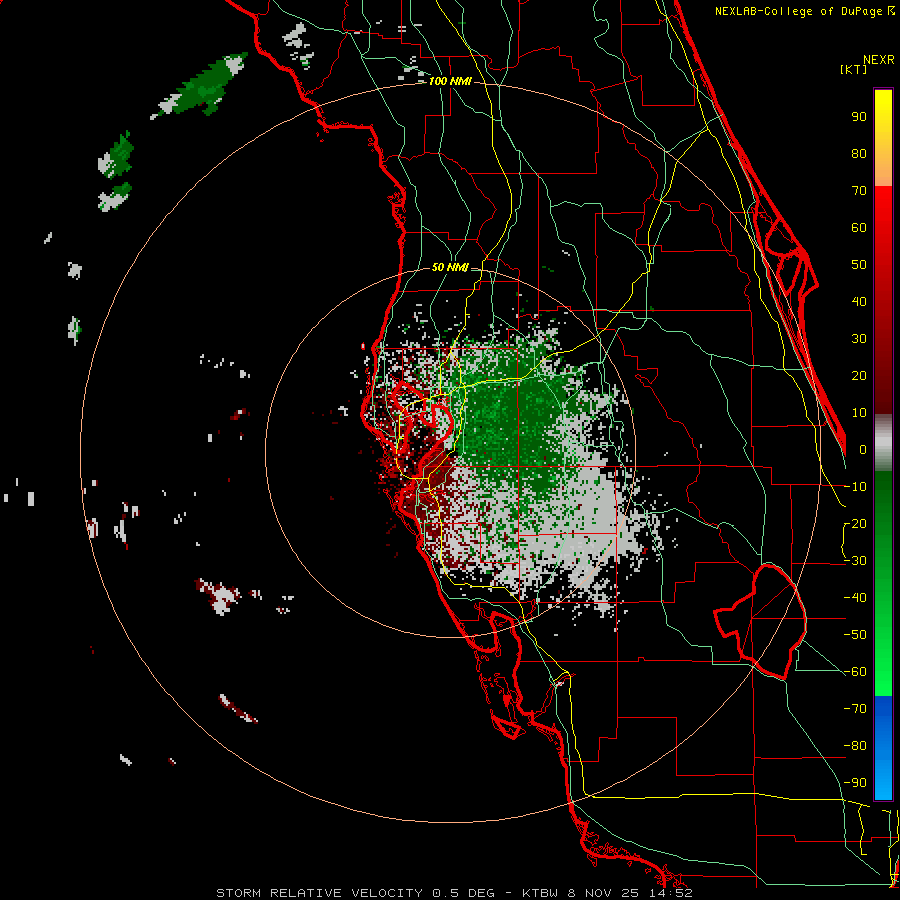Click the 30 knot scale label
900x900 pixels.
point(859,339)
